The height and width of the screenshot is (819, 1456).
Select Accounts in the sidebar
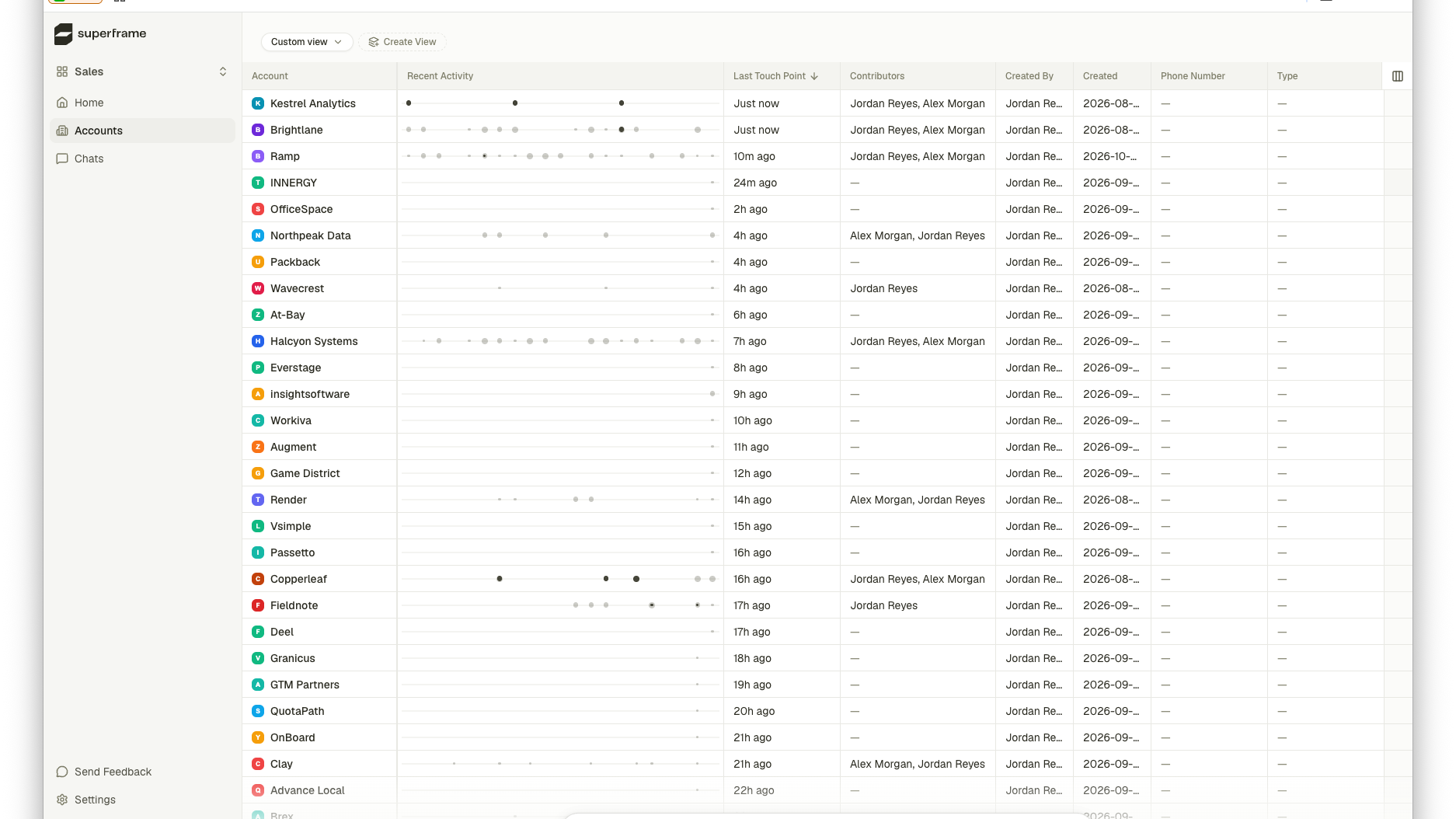tap(142, 131)
